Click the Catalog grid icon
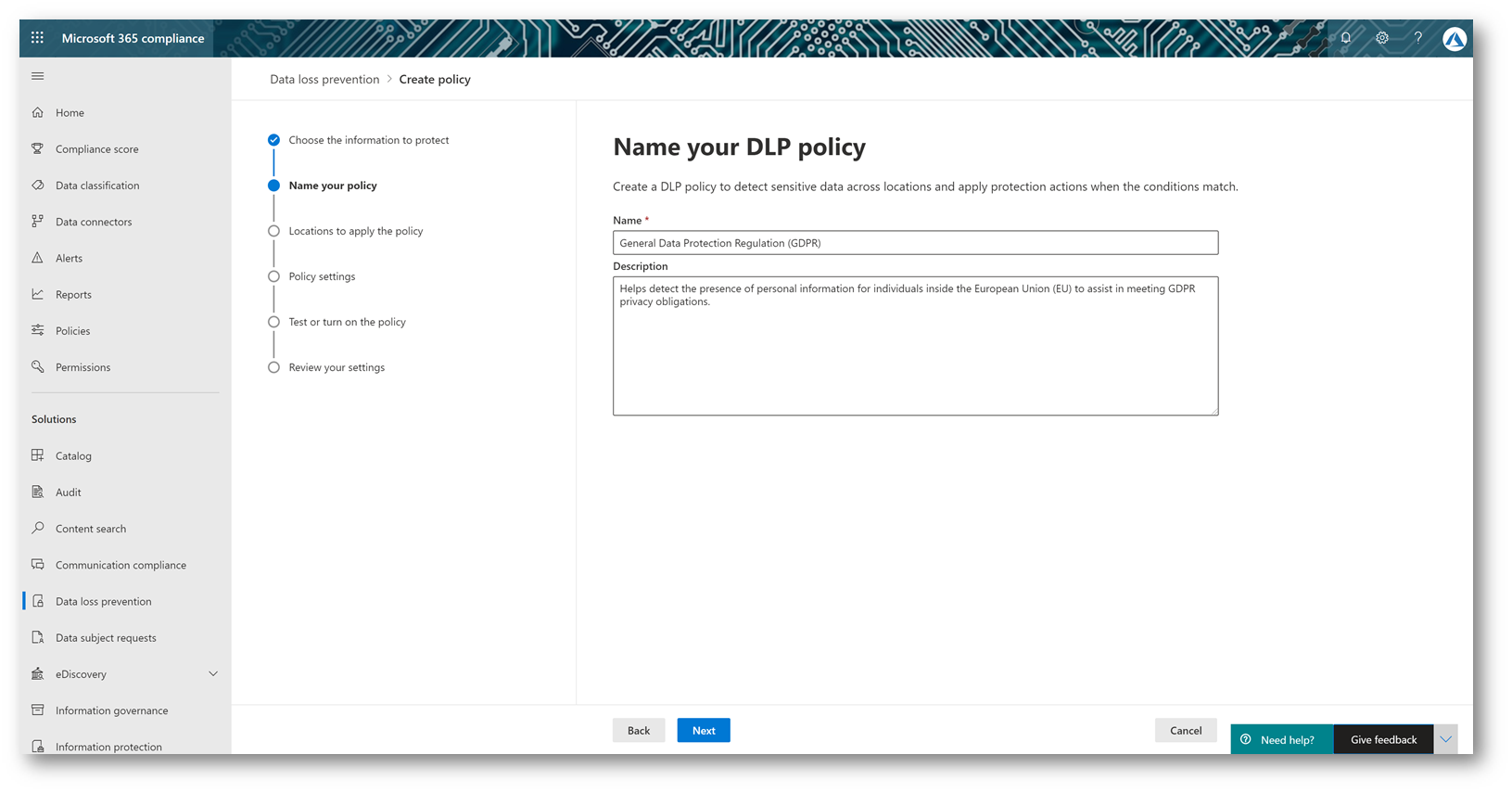This screenshot has width=1512, height=793. [38, 455]
